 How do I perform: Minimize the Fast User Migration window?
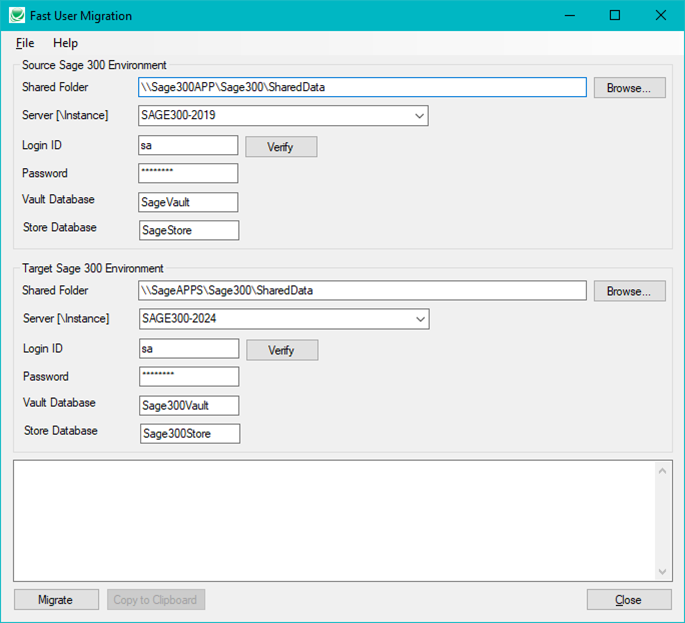(570, 16)
